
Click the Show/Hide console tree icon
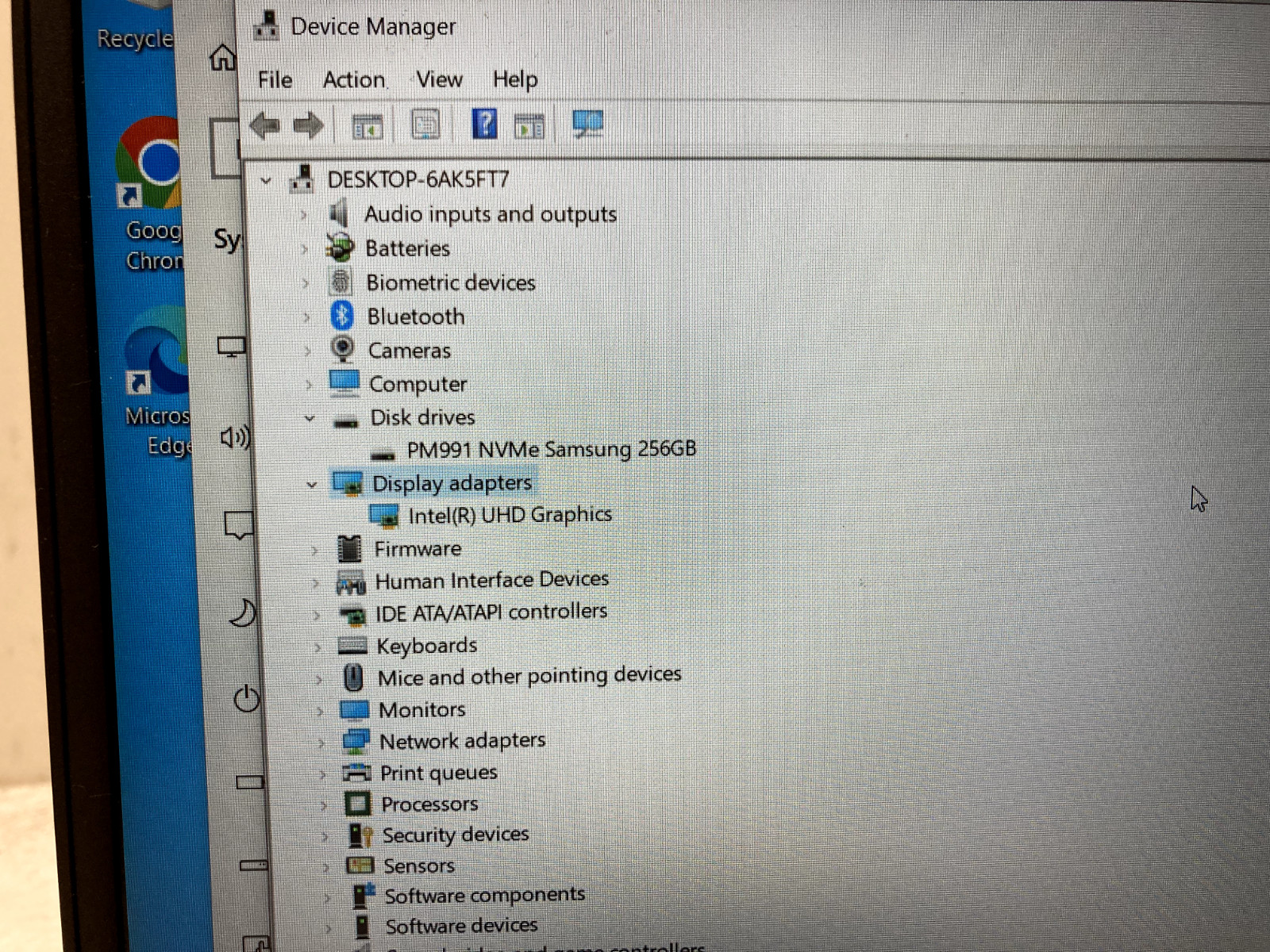coord(367,125)
